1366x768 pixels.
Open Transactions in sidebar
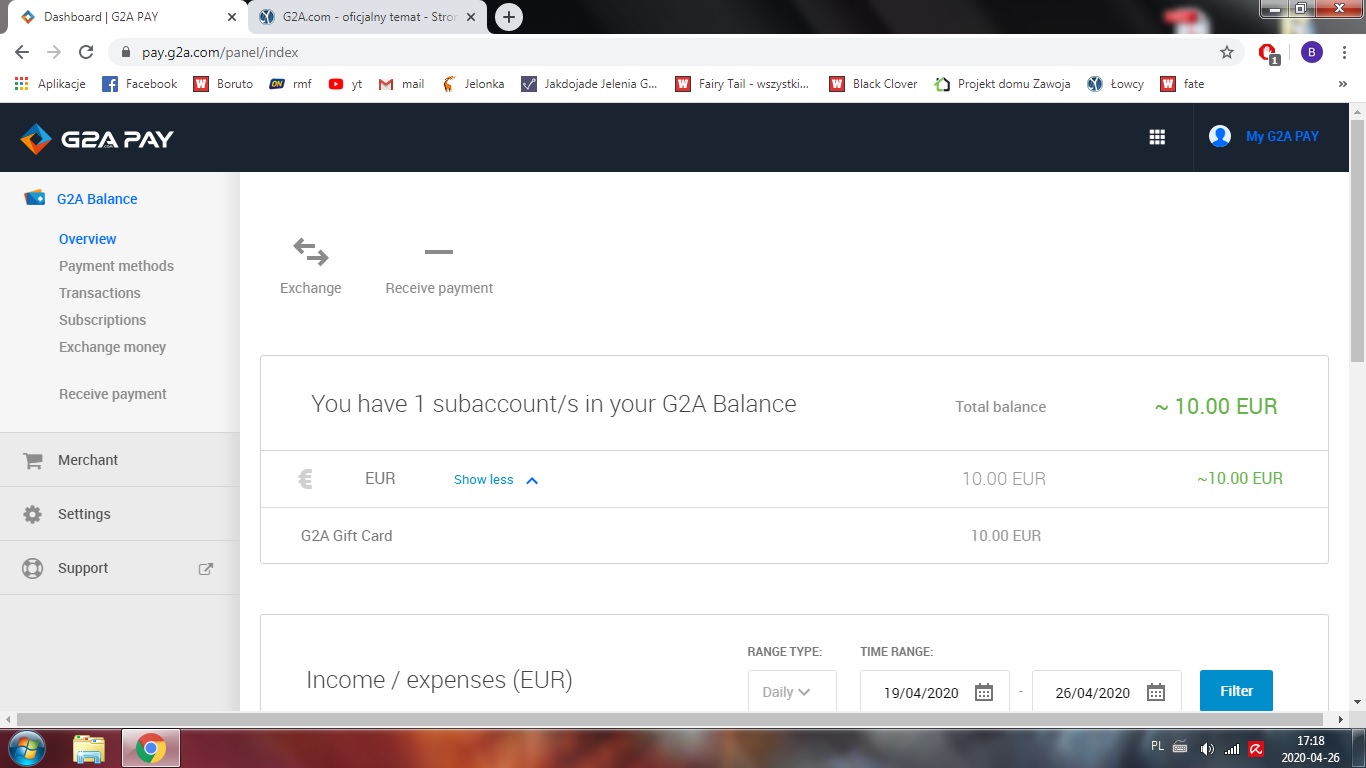pyautogui.click(x=99, y=293)
